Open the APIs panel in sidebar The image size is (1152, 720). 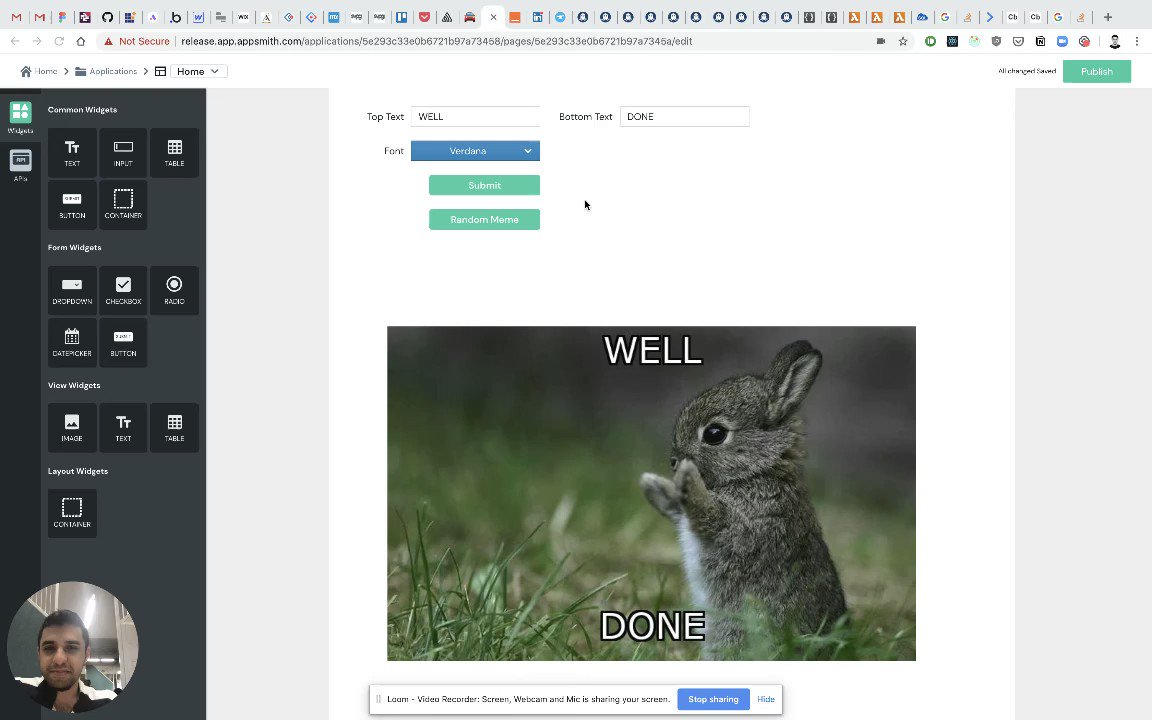tap(21, 165)
